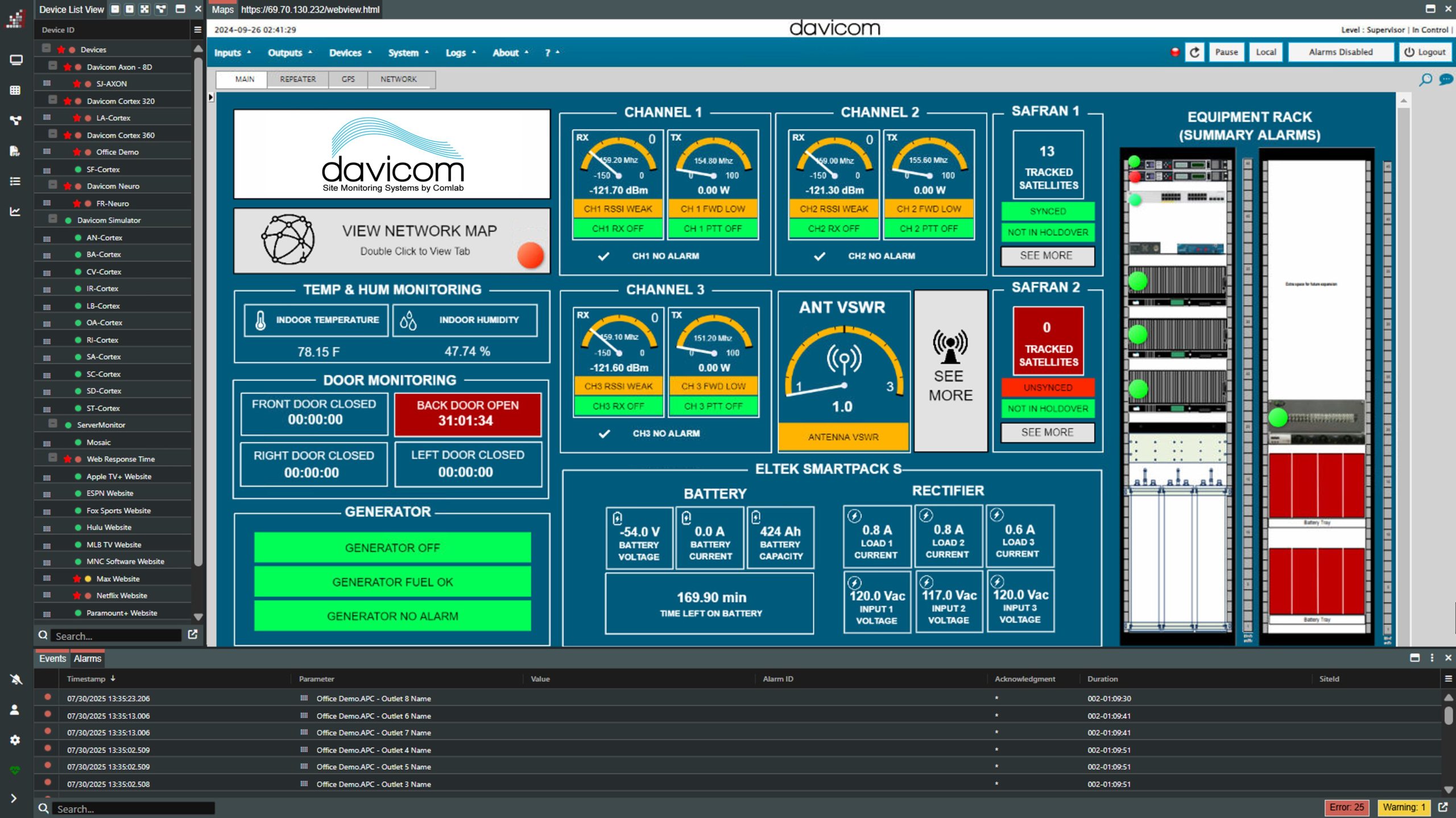Toggle the Pause button in top bar

pyautogui.click(x=1226, y=52)
